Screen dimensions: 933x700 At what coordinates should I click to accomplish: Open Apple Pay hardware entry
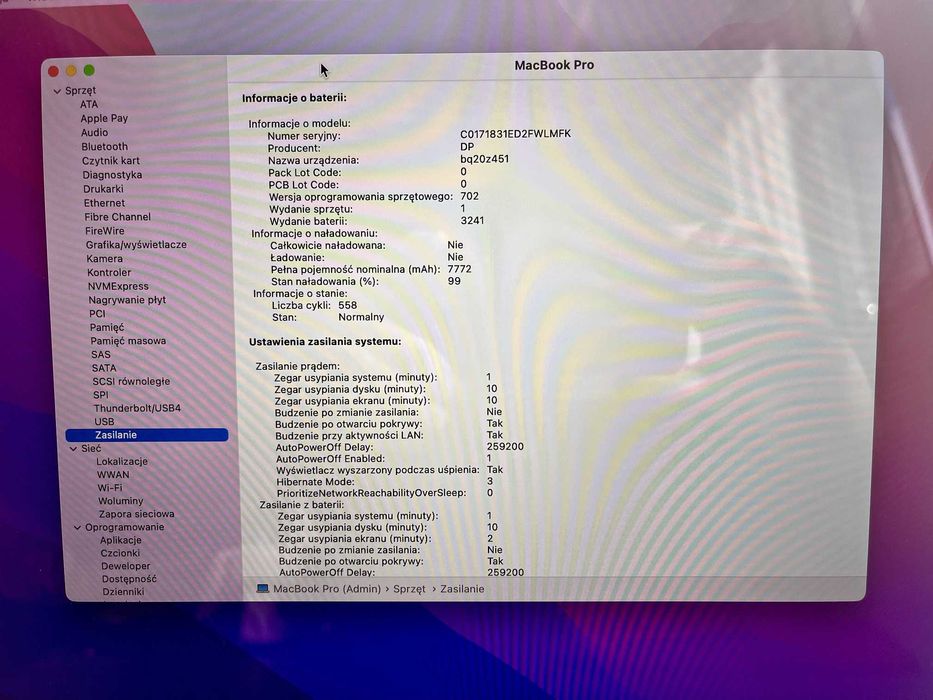click(104, 118)
